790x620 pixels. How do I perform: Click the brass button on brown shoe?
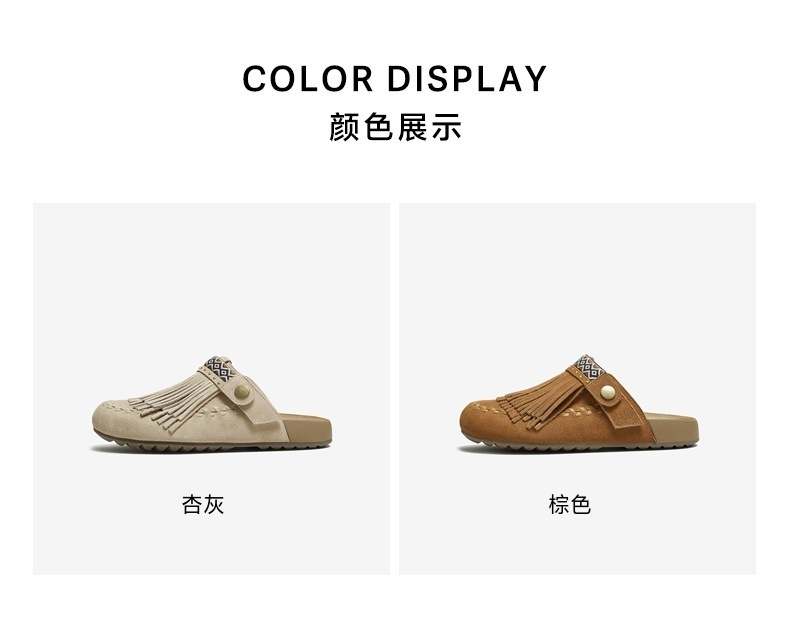point(608,391)
